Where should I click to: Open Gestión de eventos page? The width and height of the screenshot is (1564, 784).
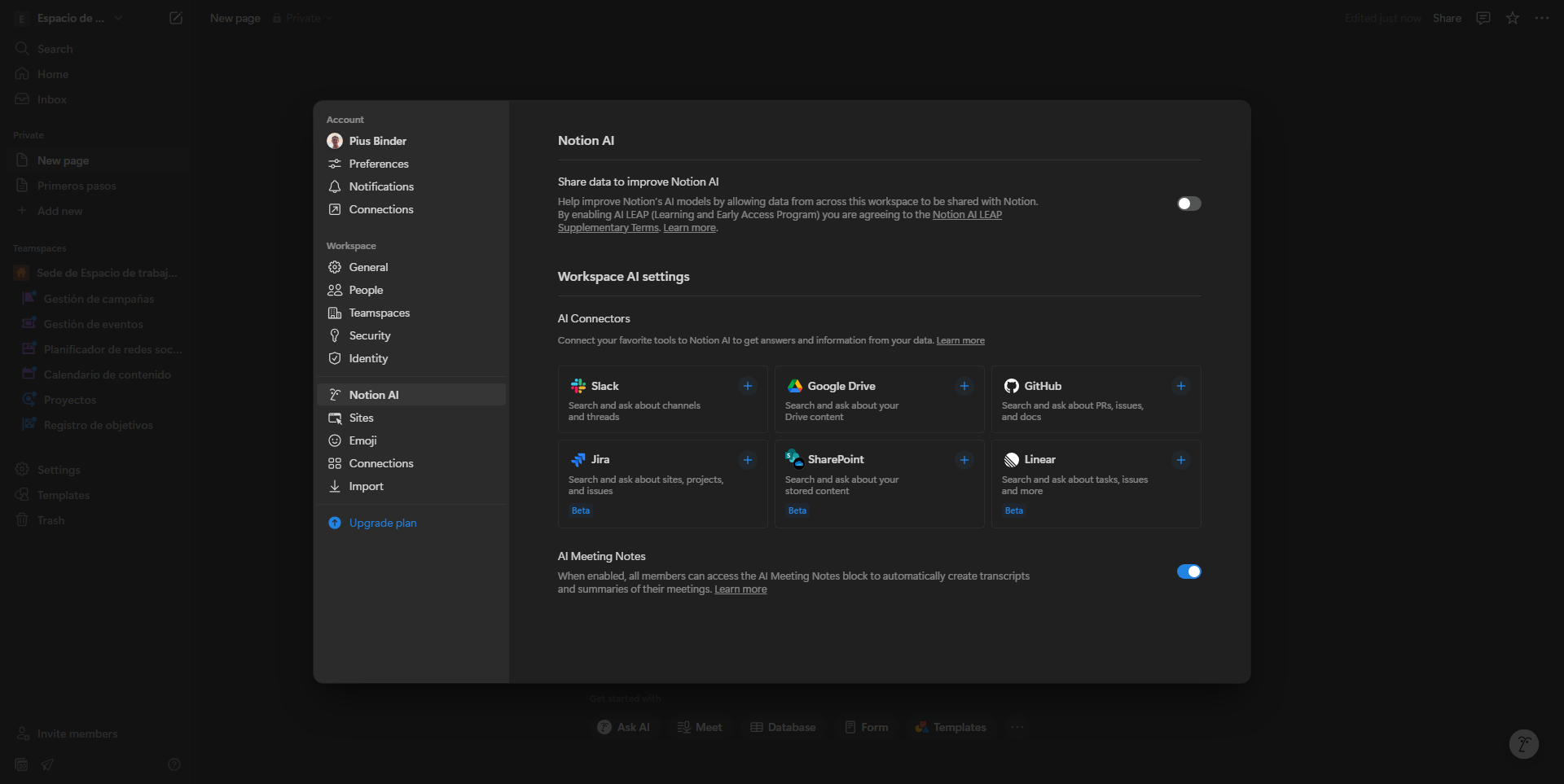(99, 324)
